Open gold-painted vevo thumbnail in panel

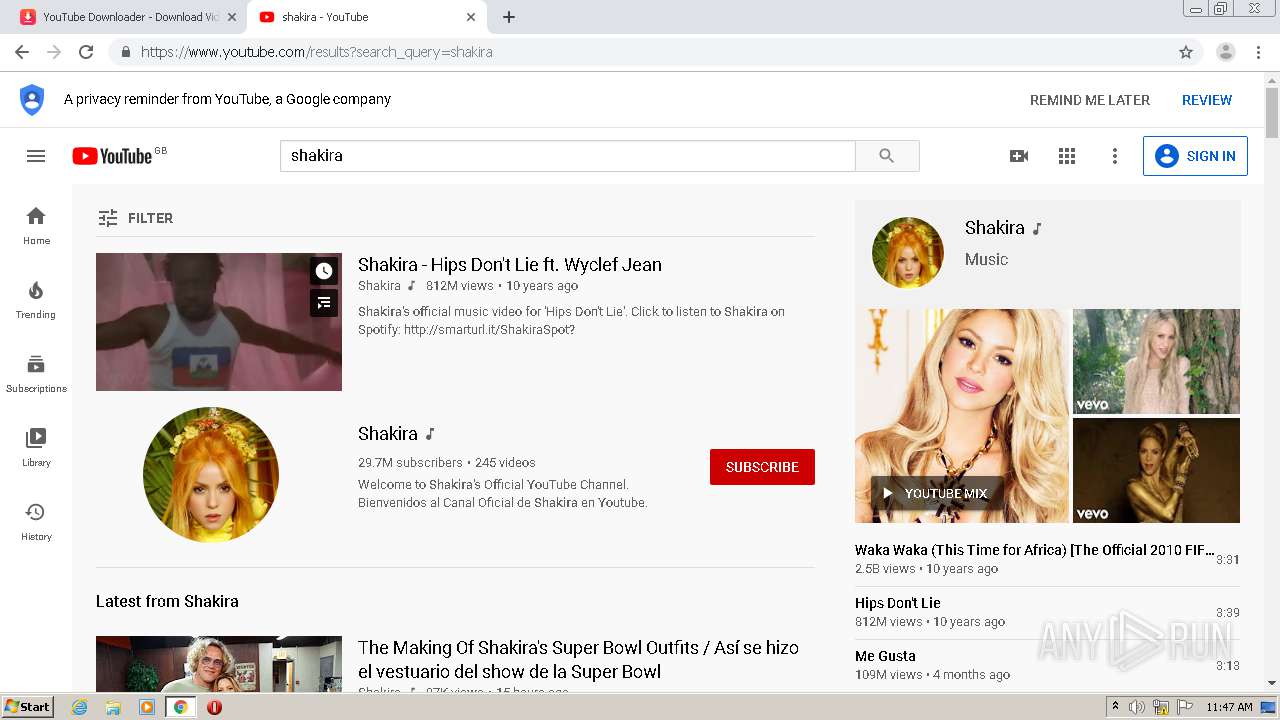[x=1156, y=470]
